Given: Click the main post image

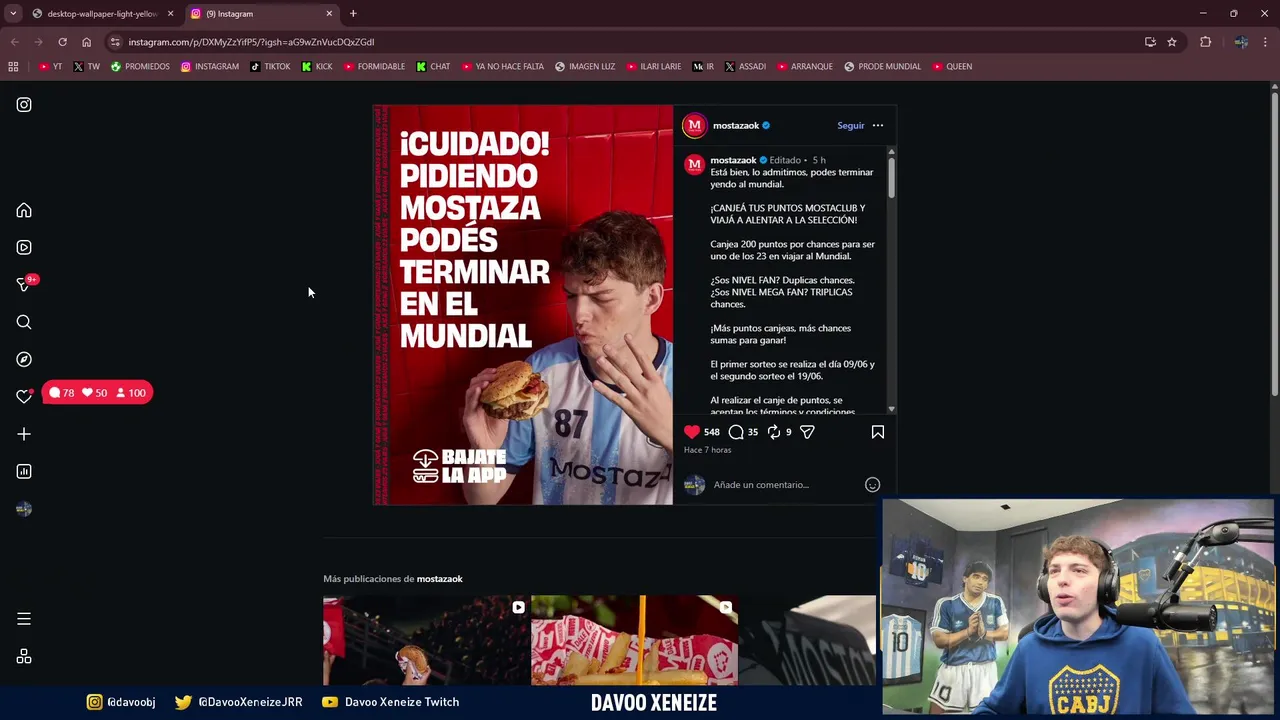Looking at the screenshot, I should pos(523,305).
